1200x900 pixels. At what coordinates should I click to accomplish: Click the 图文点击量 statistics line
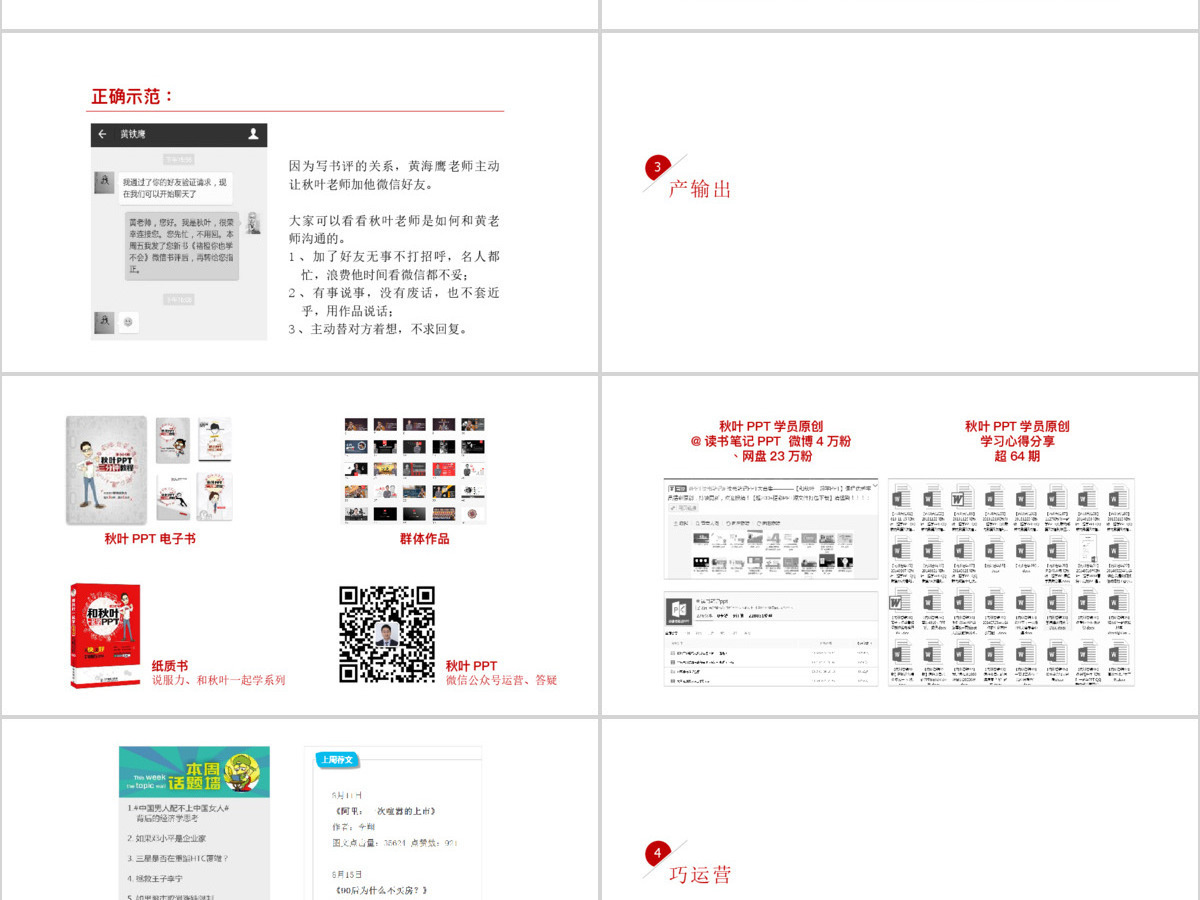(394, 843)
